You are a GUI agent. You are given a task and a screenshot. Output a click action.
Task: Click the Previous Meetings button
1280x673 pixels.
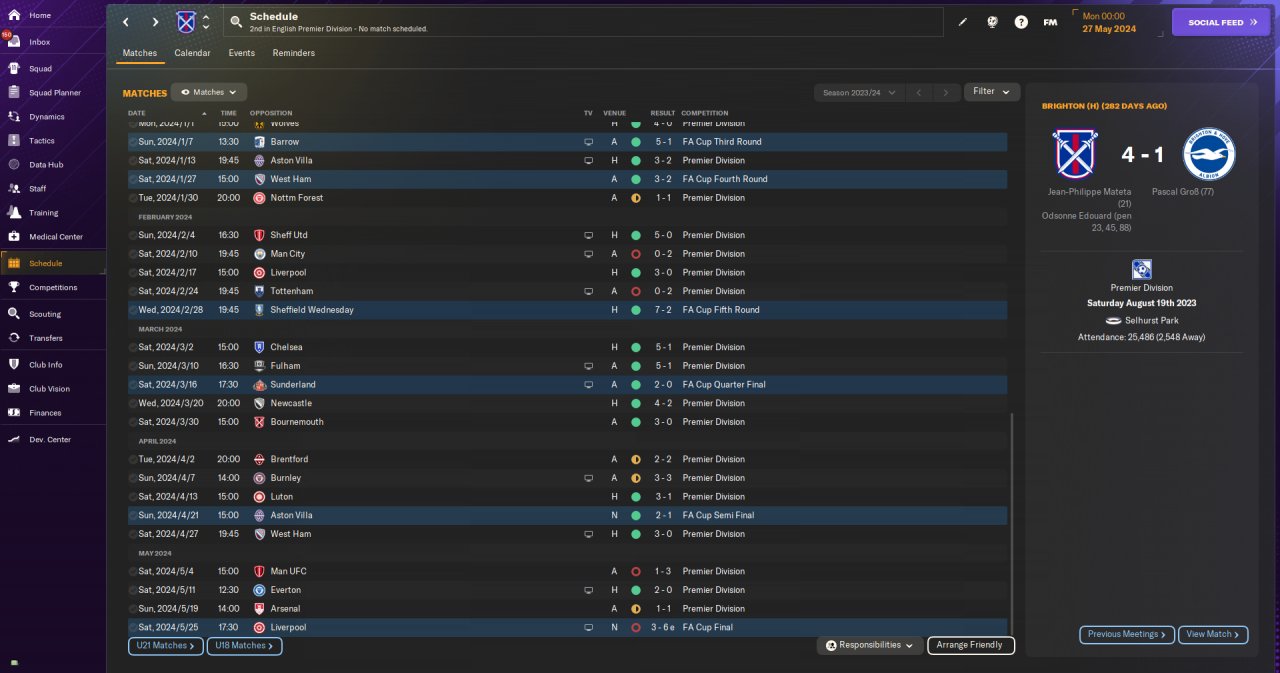tap(1127, 634)
